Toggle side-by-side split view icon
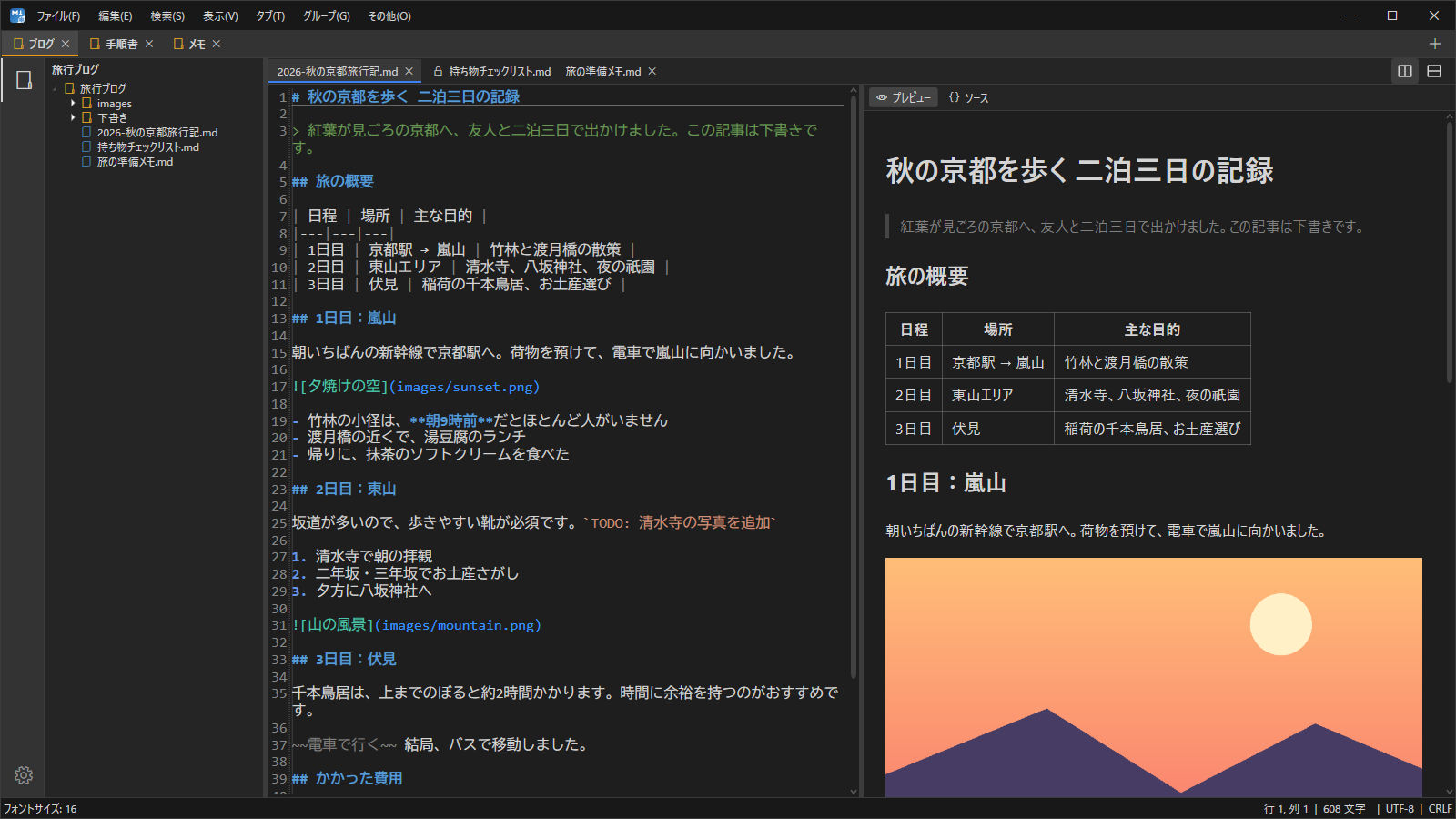The image size is (1456, 819). [1405, 71]
